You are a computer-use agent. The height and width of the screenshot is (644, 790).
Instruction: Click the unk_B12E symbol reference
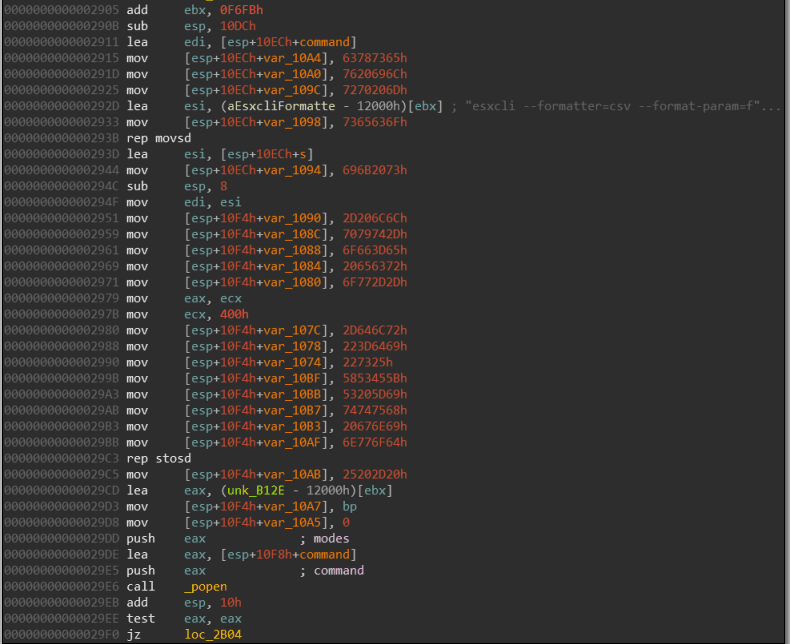pos(255,490)
